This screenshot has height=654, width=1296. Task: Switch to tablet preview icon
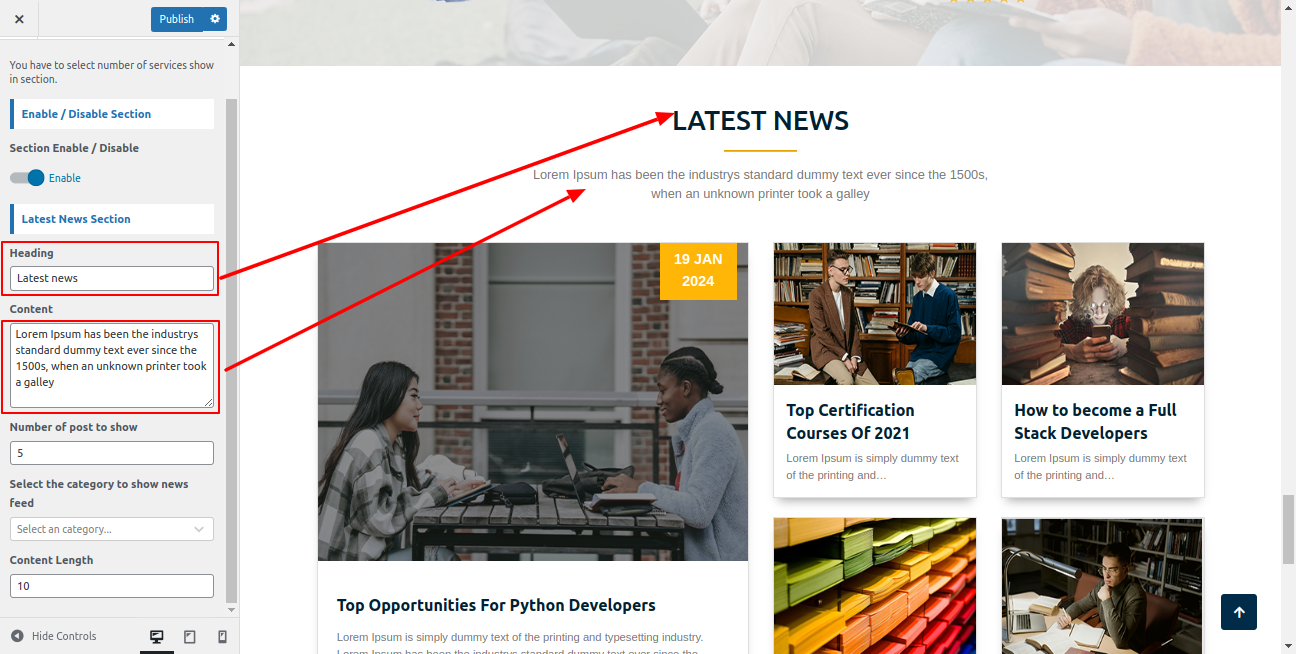point(190,637)
